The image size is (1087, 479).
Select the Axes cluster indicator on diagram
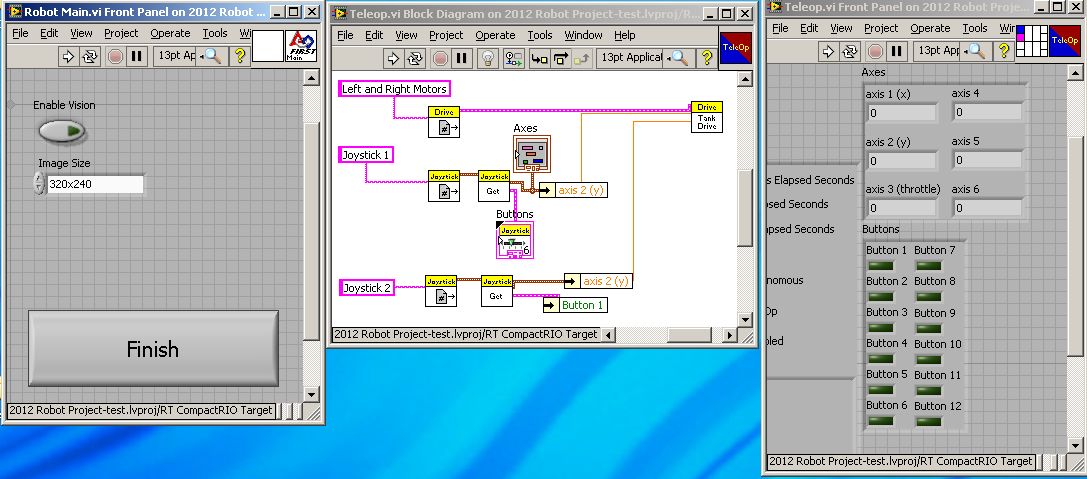[x=532, y=153]
